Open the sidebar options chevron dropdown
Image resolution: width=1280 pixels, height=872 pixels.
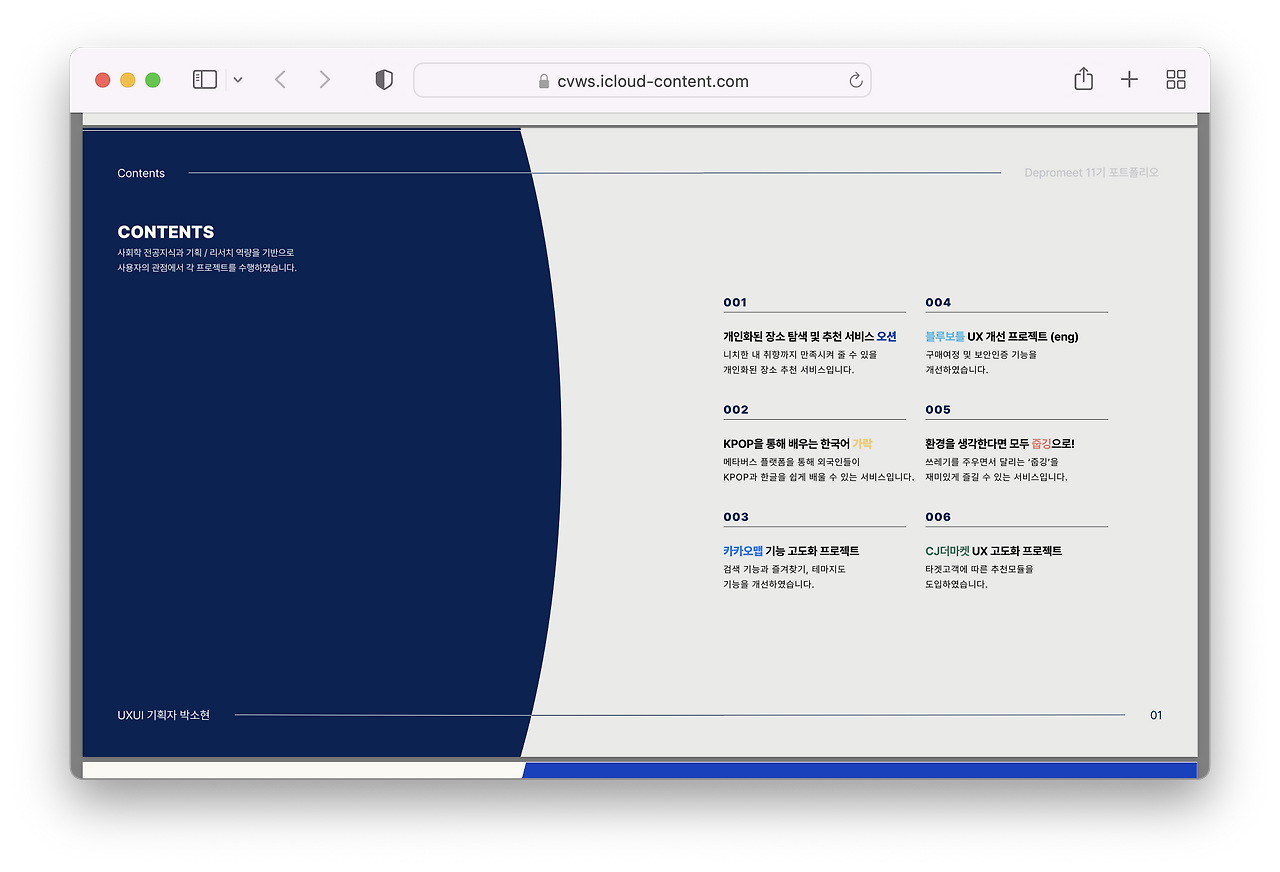click(x=238, y=79)
